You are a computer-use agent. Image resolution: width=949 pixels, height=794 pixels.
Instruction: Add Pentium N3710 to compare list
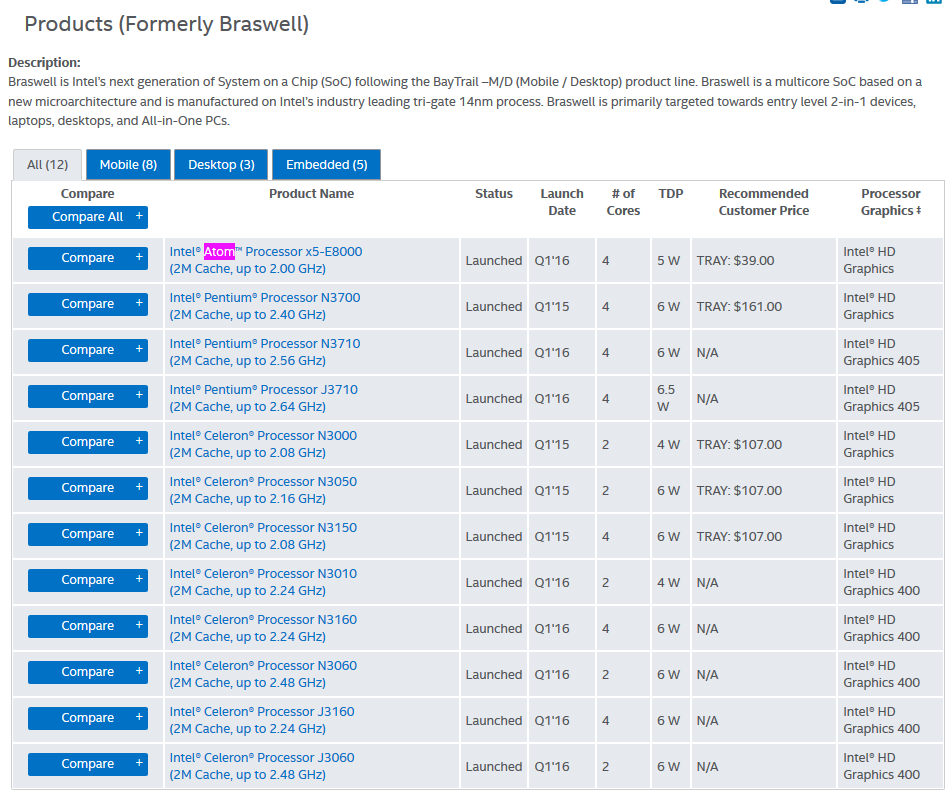(x=88, y=350)
